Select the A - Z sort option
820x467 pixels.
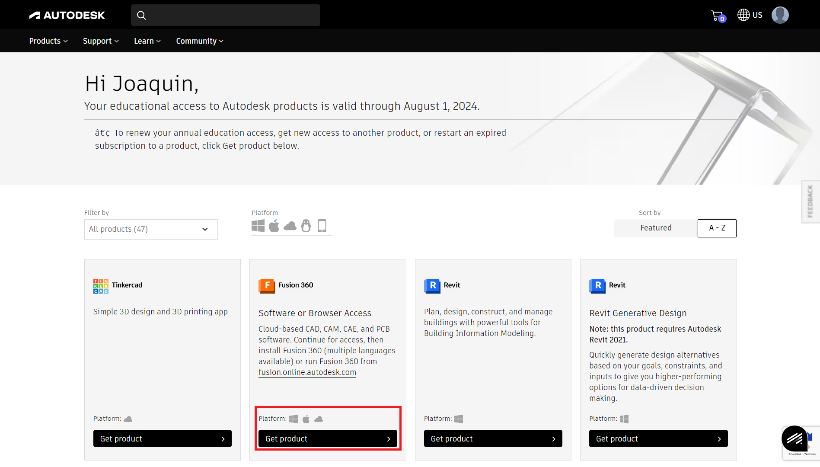coord(716,228)
